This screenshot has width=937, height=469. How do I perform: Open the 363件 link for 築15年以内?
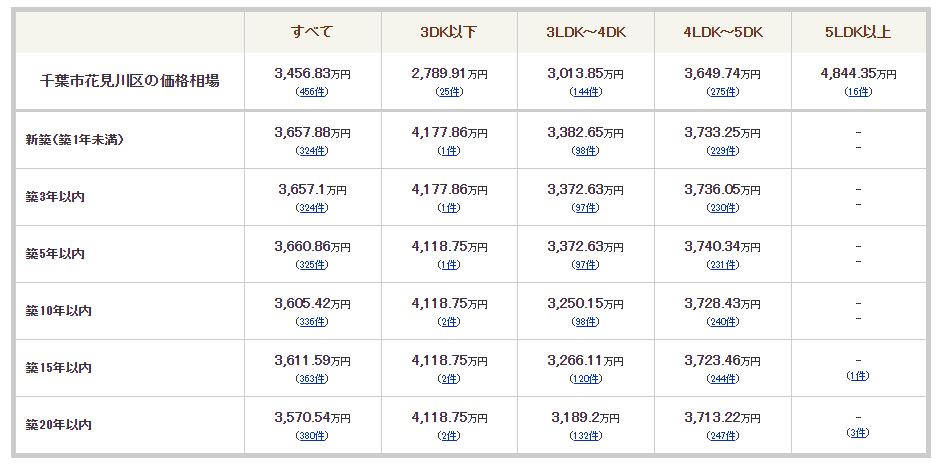pyautogui.click(x=312, y=379)
